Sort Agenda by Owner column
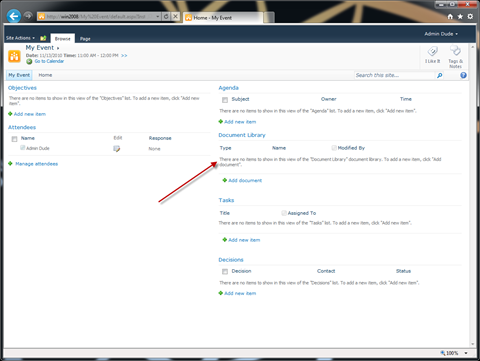Image resolution: width=480 pixels, height=361 pixels. tap(329, 99)
